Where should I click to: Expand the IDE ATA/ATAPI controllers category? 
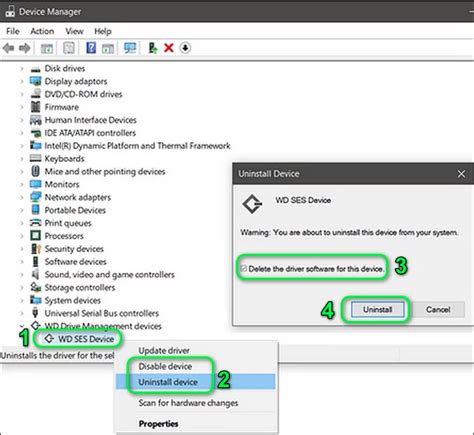pyautogui.click(x=22, y=133)
